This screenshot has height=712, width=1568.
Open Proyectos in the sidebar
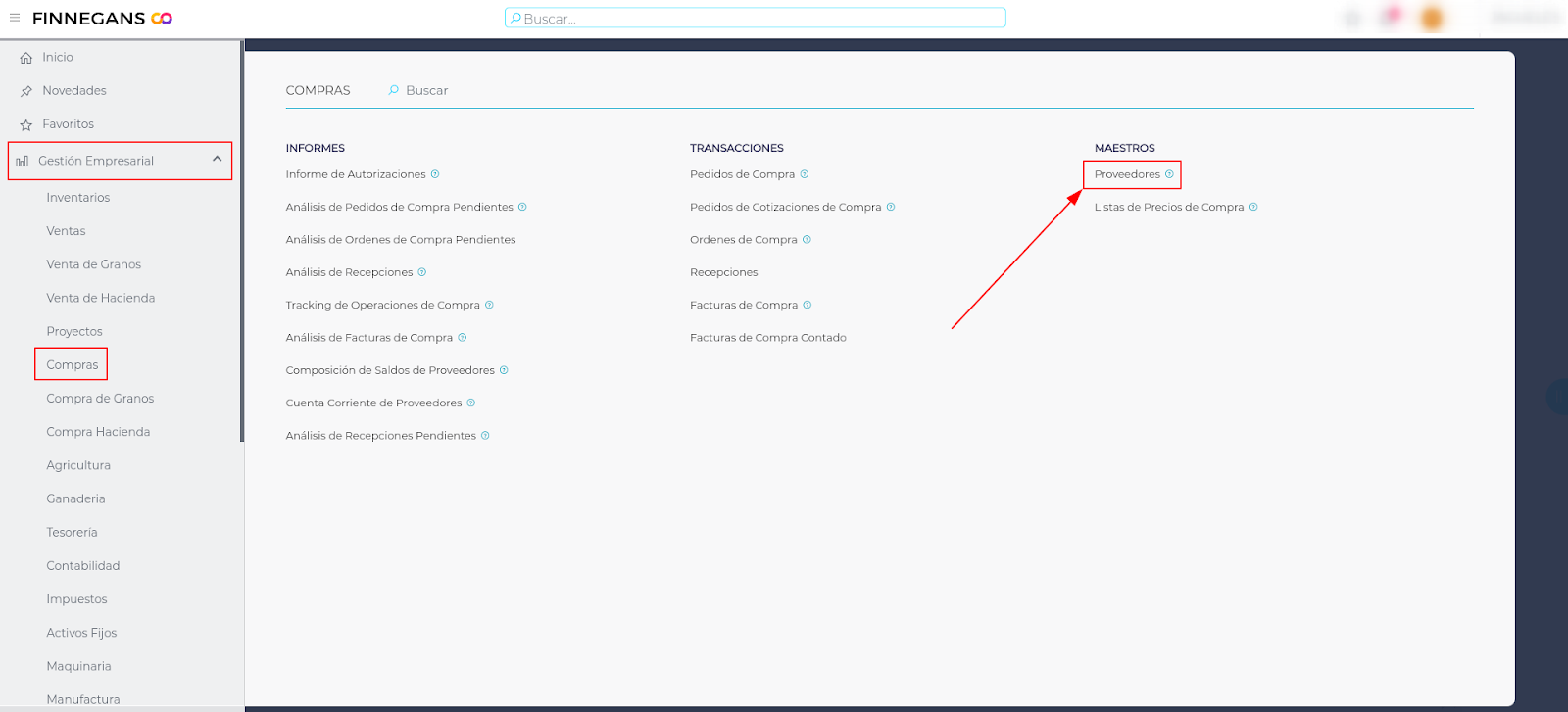tap(74, 331)
